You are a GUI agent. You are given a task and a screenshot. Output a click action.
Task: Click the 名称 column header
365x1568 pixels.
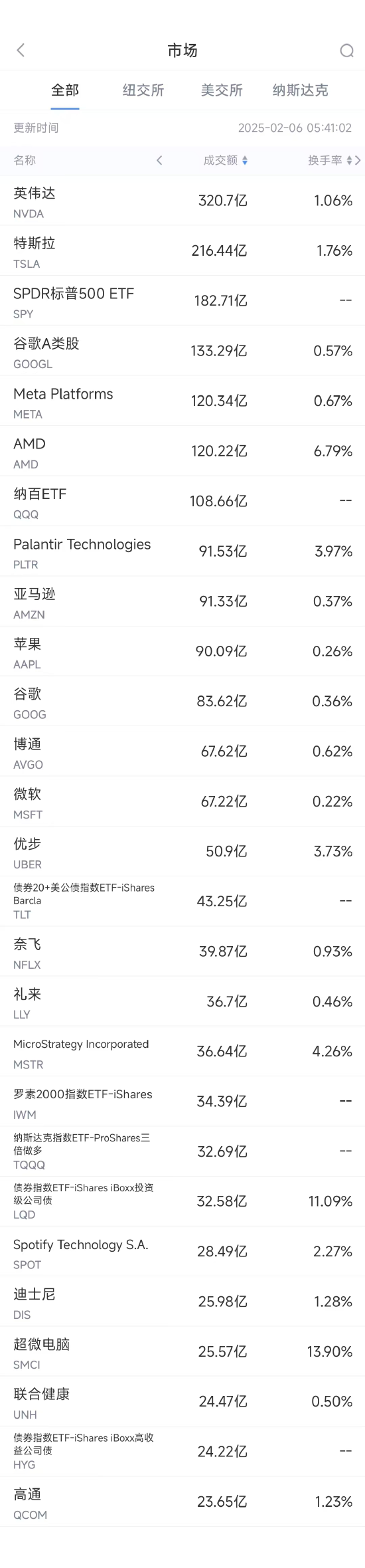click(x=25, y=160)
